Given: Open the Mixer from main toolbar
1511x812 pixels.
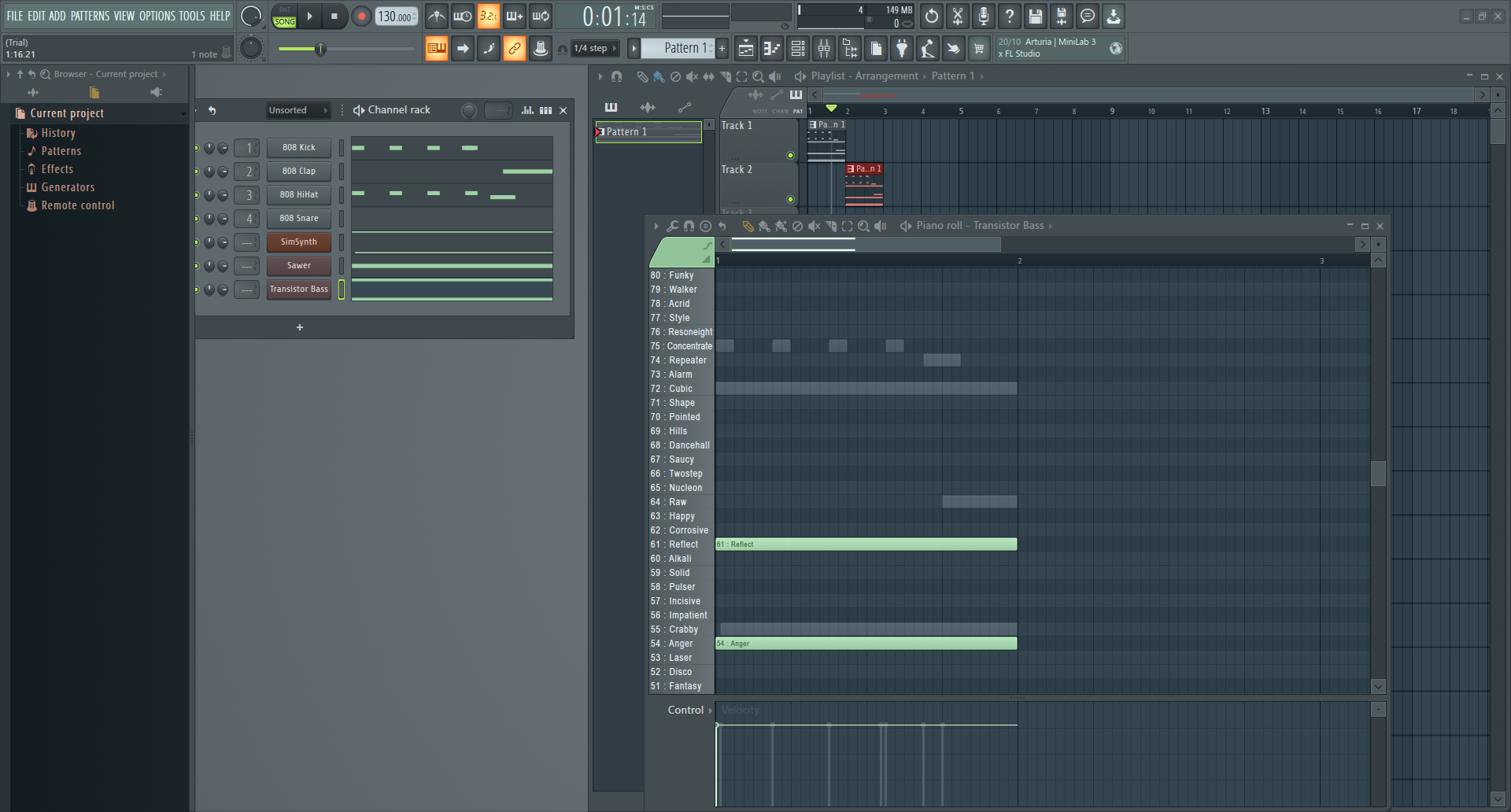Looking at the screenshot, I should 824,49.
